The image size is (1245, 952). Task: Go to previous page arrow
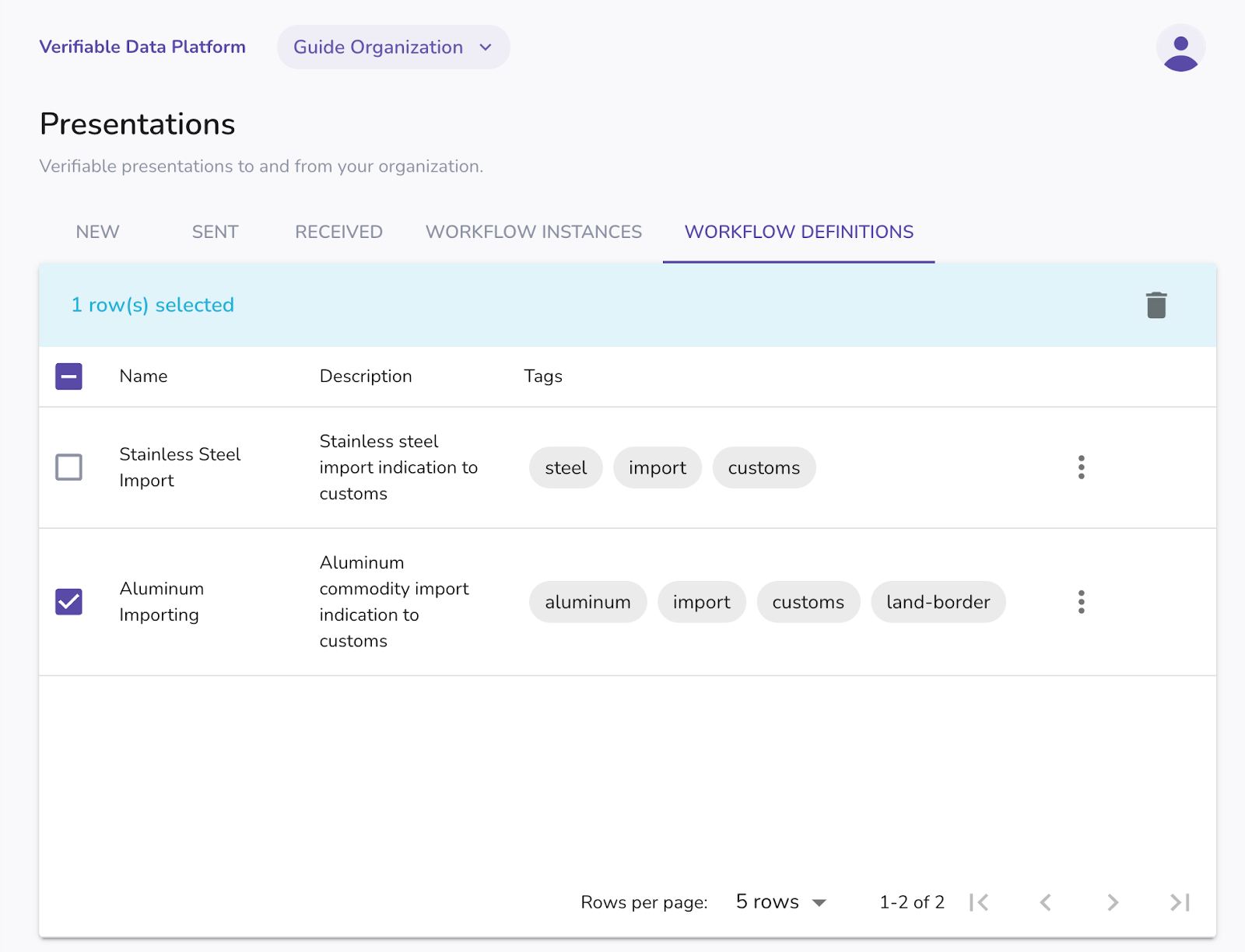(x=1046, y=902)
